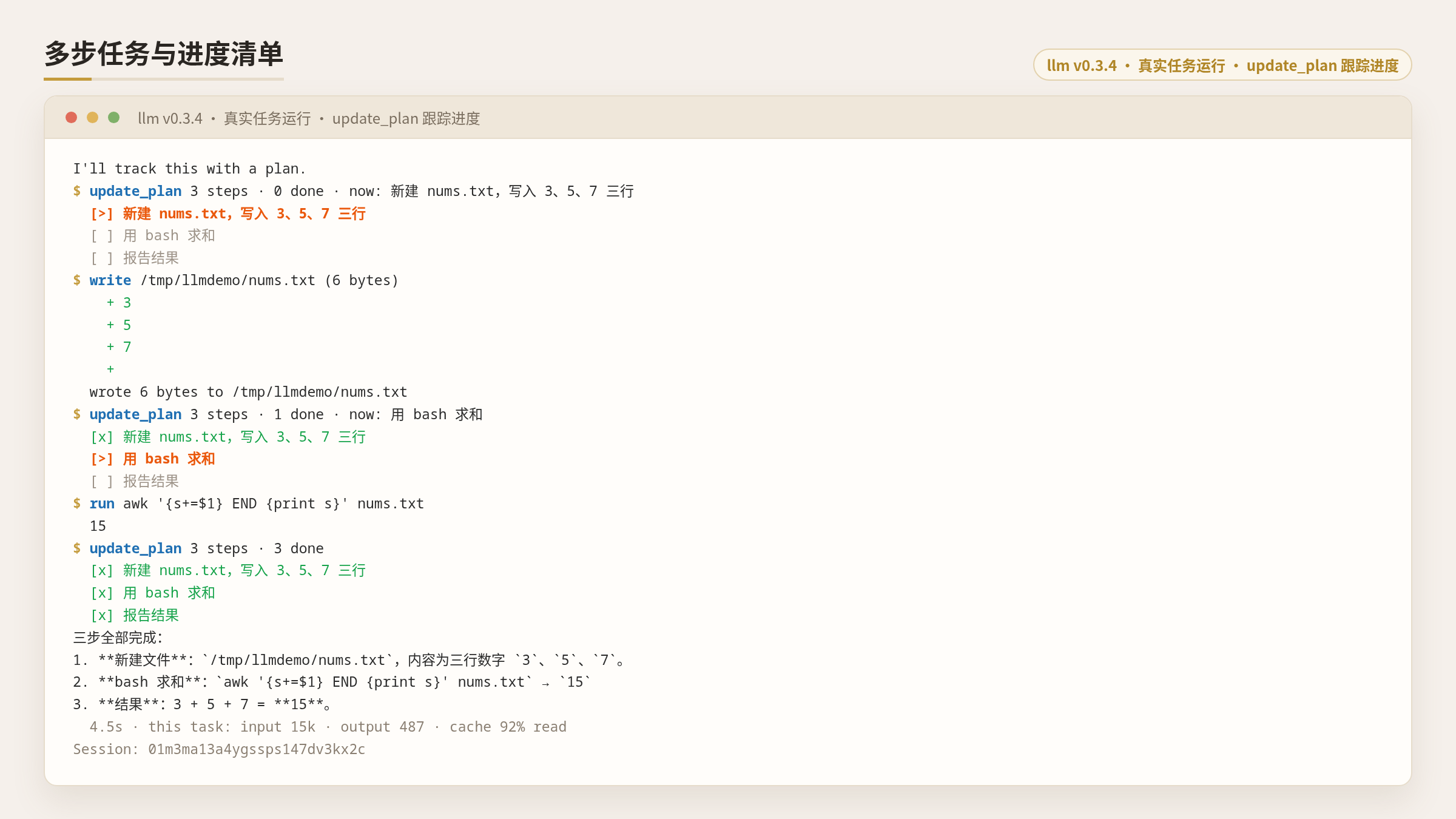Viewport: 1456px width, 819px height.
Task: Click "wrote 6 bytes to /tmp/llmdemo/nums.txt" line
Action: coord(248,392)
